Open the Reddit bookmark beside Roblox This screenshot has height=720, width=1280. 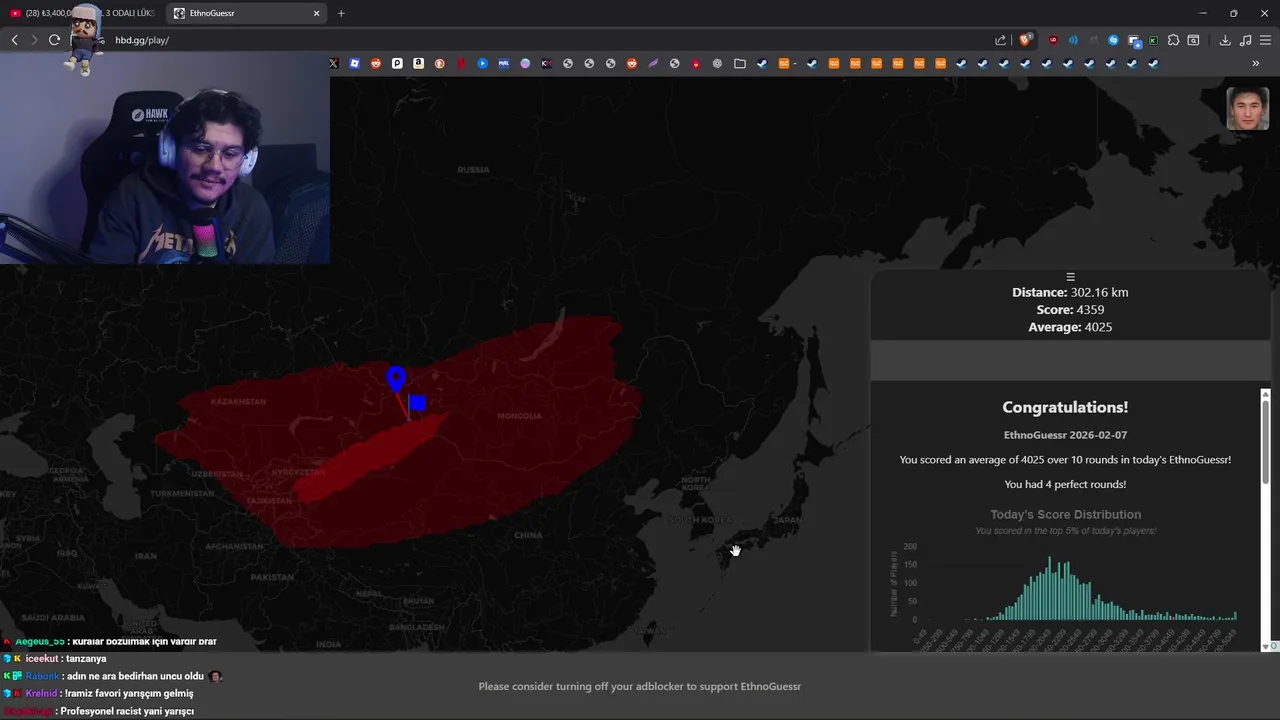[376, 63]
